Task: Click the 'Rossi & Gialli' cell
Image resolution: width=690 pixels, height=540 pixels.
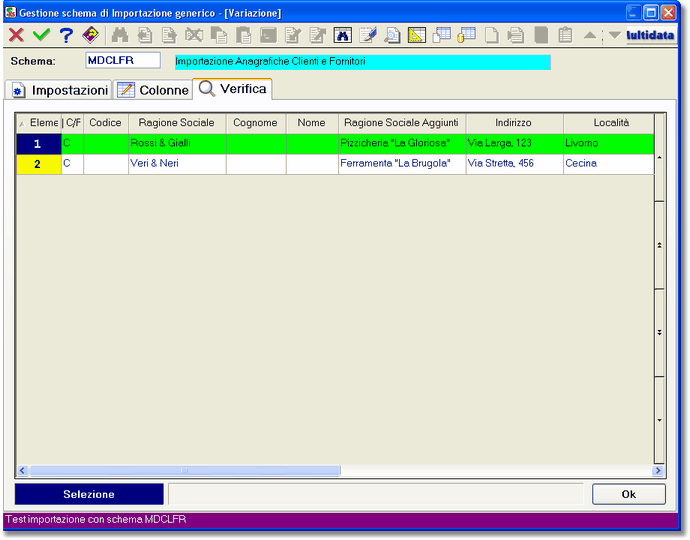Action: (177, 143)
